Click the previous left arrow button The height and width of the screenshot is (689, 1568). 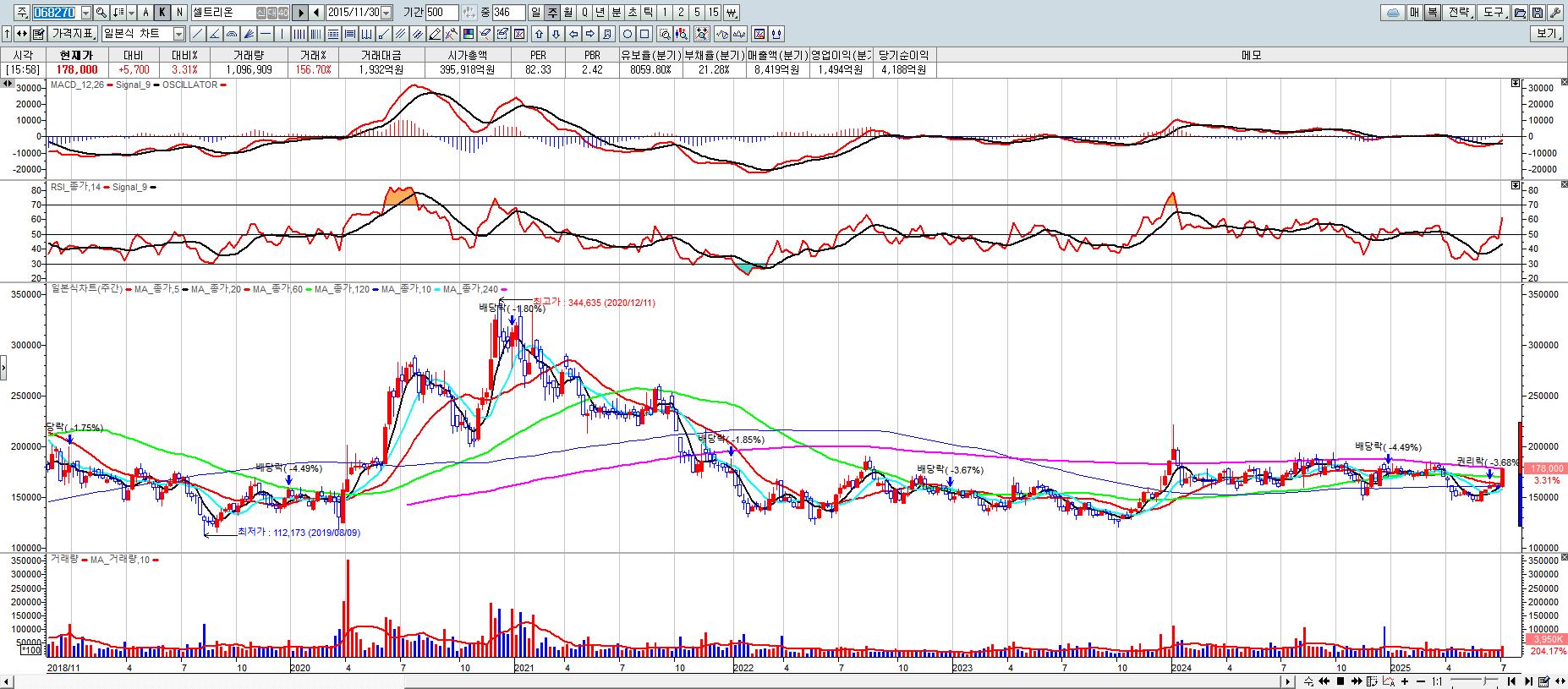tap(315, 13)
